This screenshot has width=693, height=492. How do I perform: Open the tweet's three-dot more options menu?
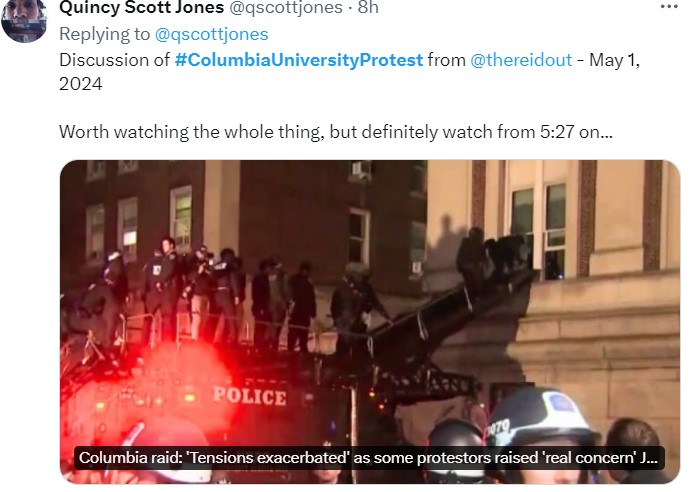(x=669, y=7)
